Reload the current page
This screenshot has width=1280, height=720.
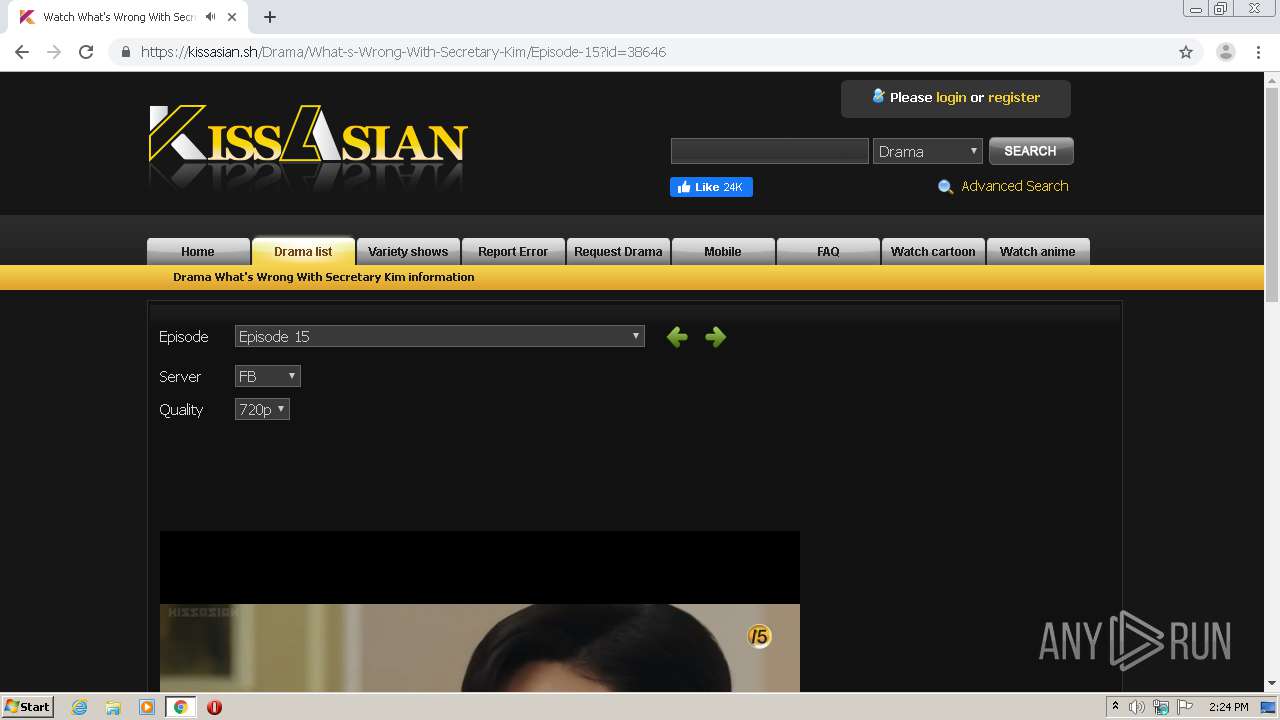(86, 52)
